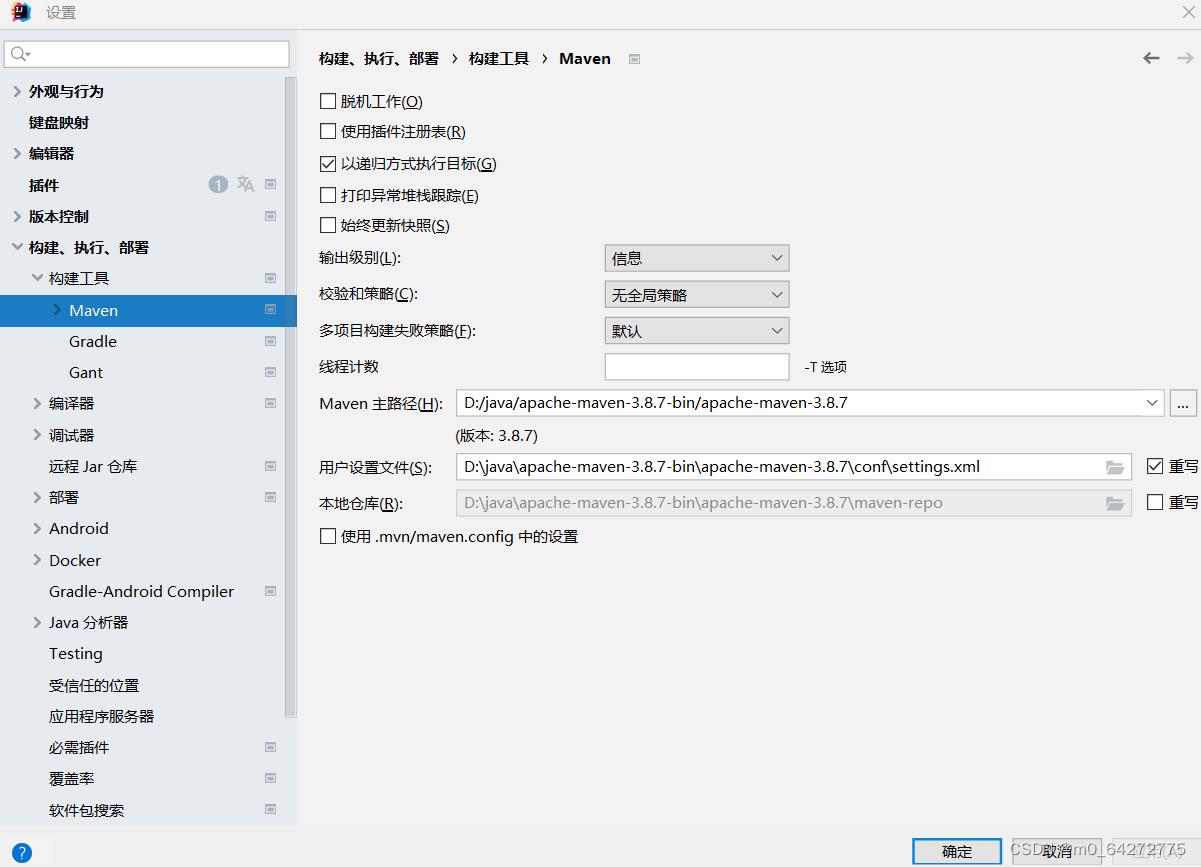Expand the Android tree node
Screen dimensions: 1201x867
click(37, 528)
